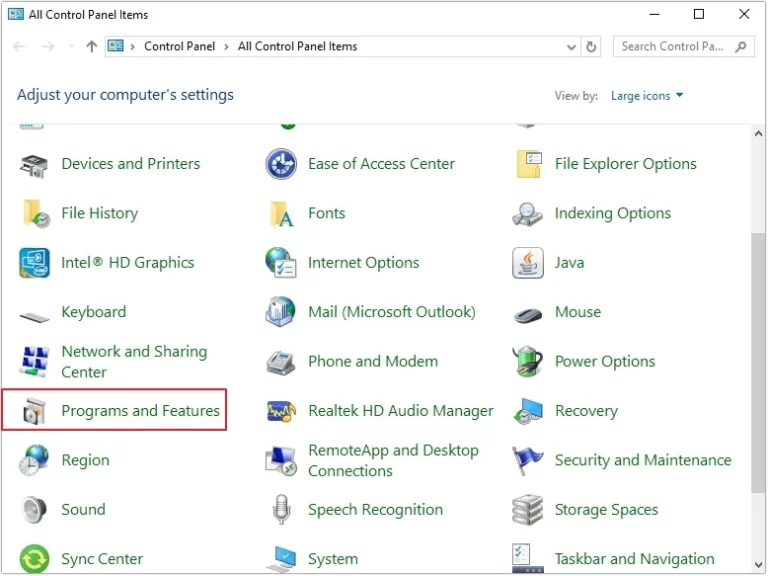Open the Speech Recognition microphone icon
This screenshot has width=768, height=576.
pos(281,510)
